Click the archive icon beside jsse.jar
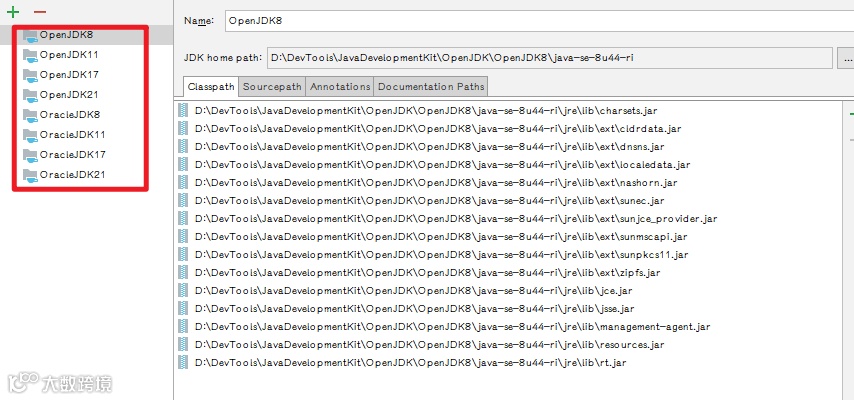This screenshot has height=400, width=854. coord(183,308)
